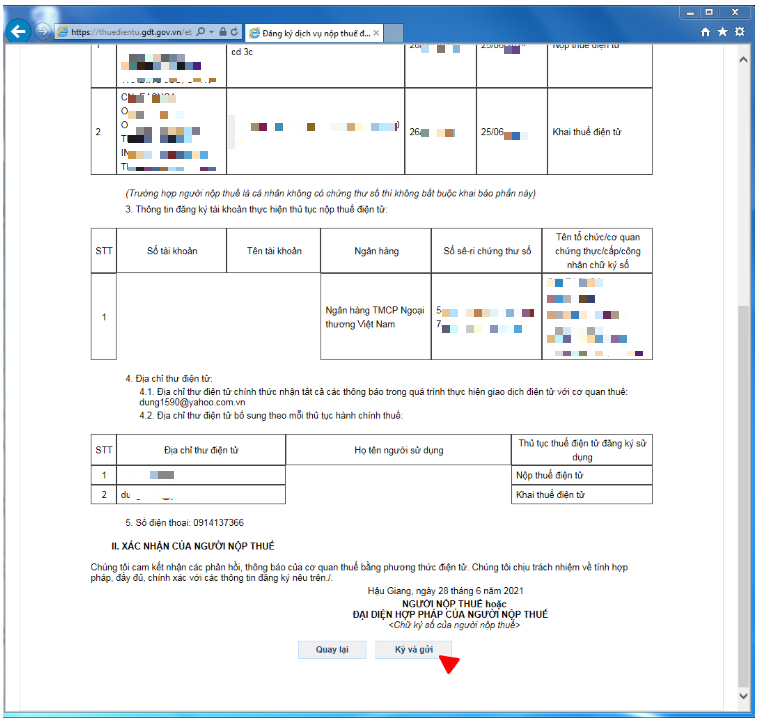
Task: Click the thuedientu.gdt.gov.vn address field
Action: point(131,33)
